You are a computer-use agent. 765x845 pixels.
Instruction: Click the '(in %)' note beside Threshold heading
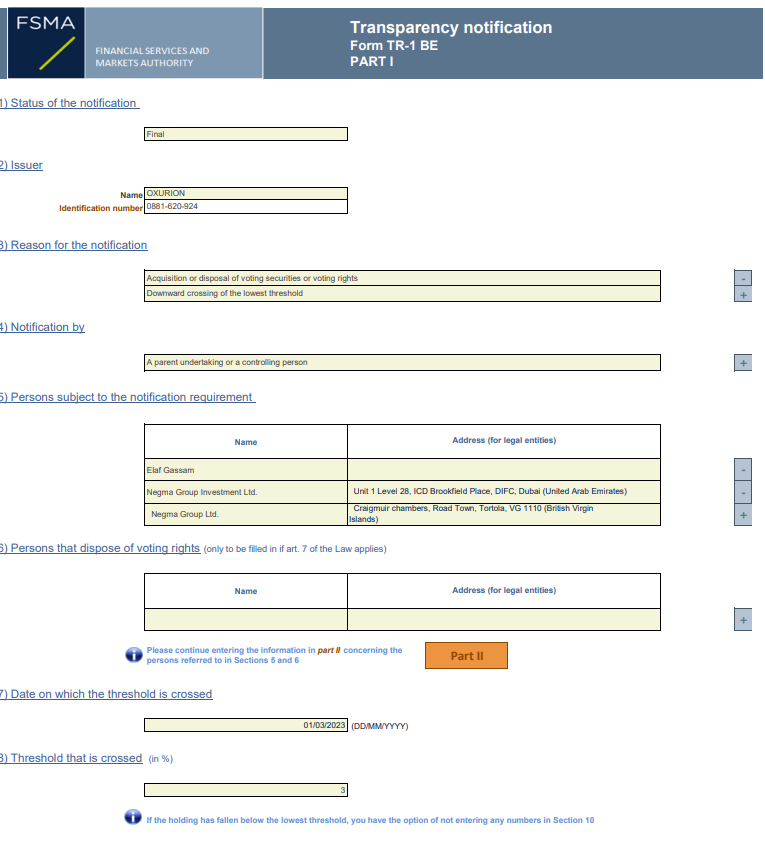pos(161,759)
